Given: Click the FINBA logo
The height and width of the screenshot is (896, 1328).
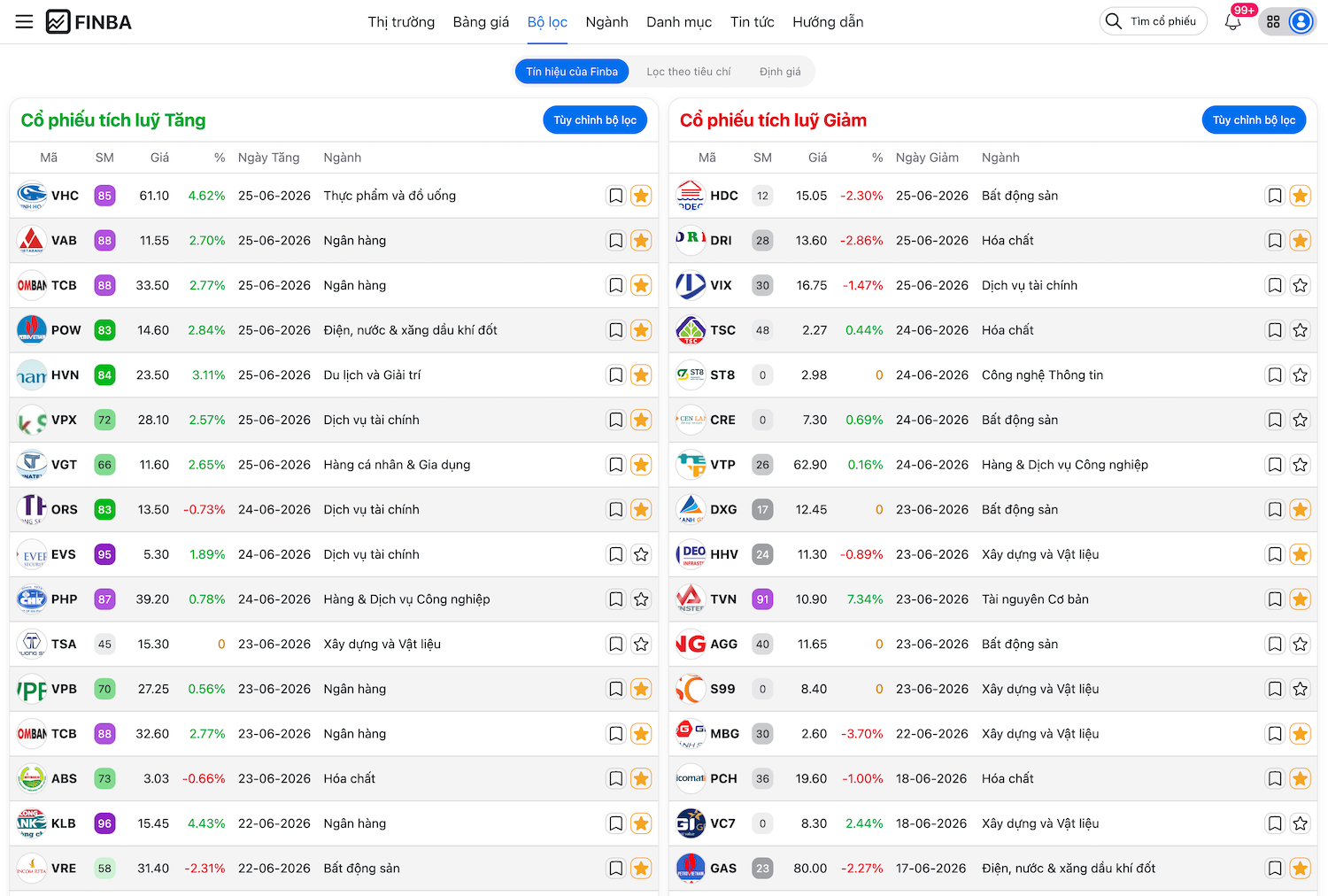Looking at the screenshot, I should 89,21.
